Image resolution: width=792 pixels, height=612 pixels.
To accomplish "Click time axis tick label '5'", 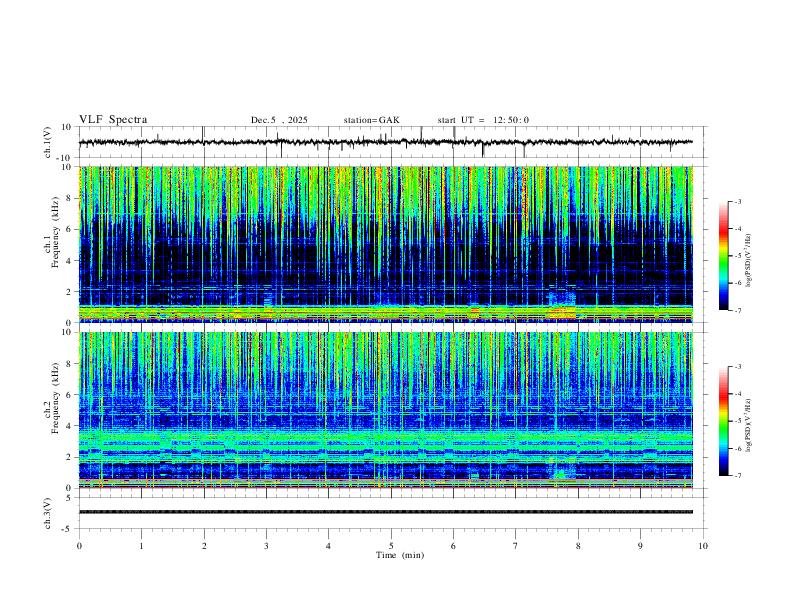I will [x=391, y=546].
